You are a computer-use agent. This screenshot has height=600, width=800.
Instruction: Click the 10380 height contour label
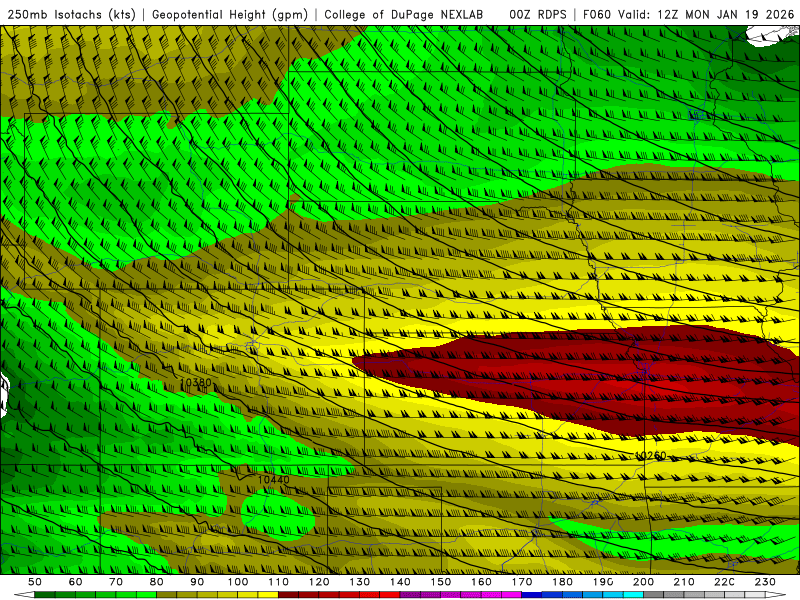[195, 382]
